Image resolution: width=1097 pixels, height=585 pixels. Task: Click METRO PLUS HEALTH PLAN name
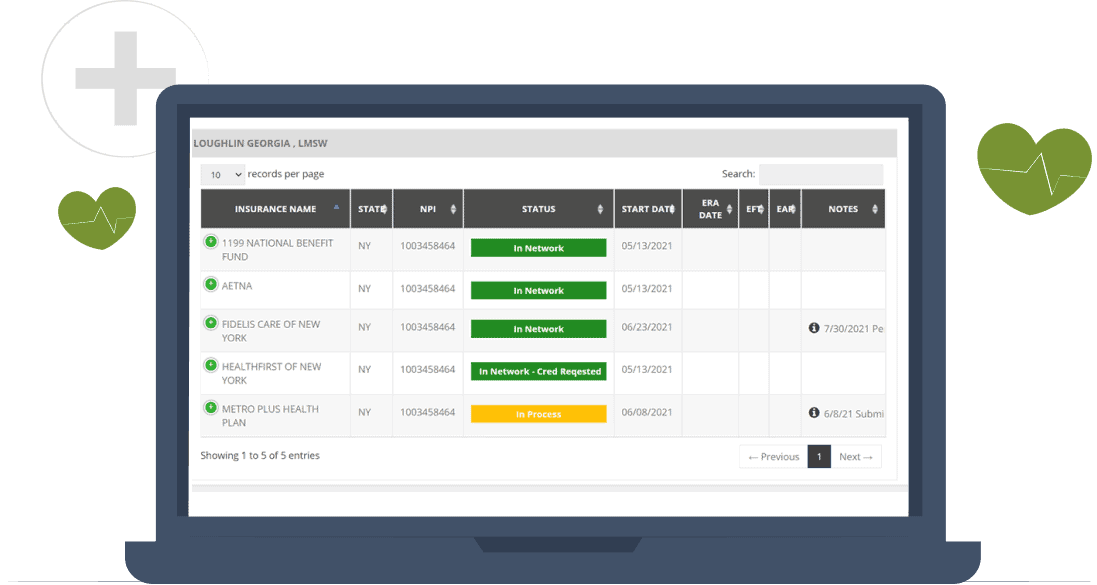[x=270, y=416]
